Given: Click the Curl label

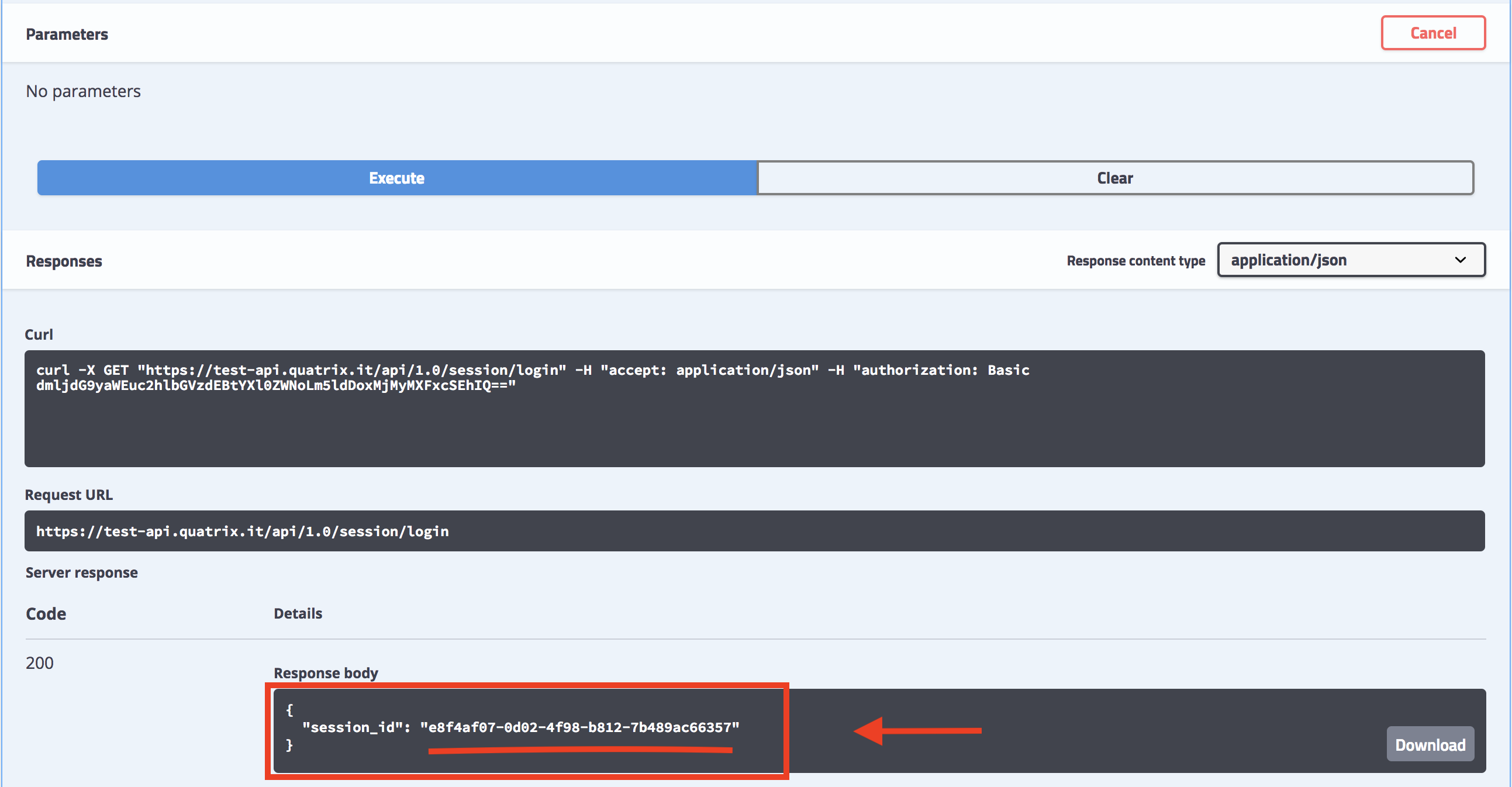Looking at the screenshot, I should pos(39,334).
